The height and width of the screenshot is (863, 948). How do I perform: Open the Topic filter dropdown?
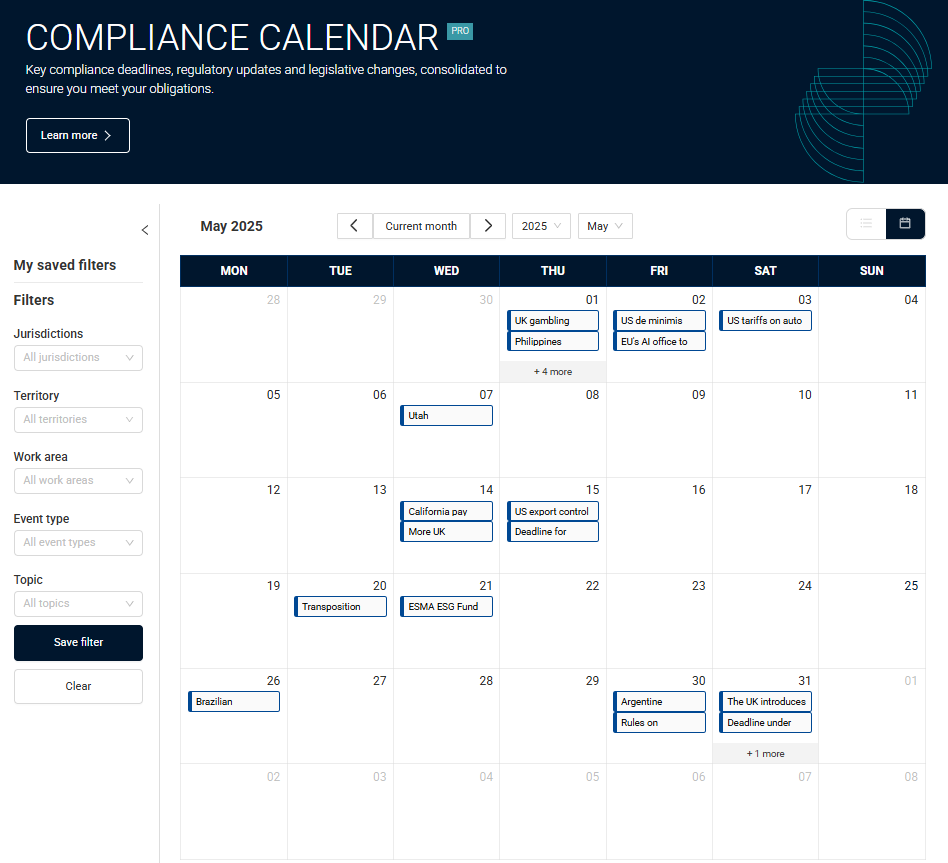tap(78, 603)
